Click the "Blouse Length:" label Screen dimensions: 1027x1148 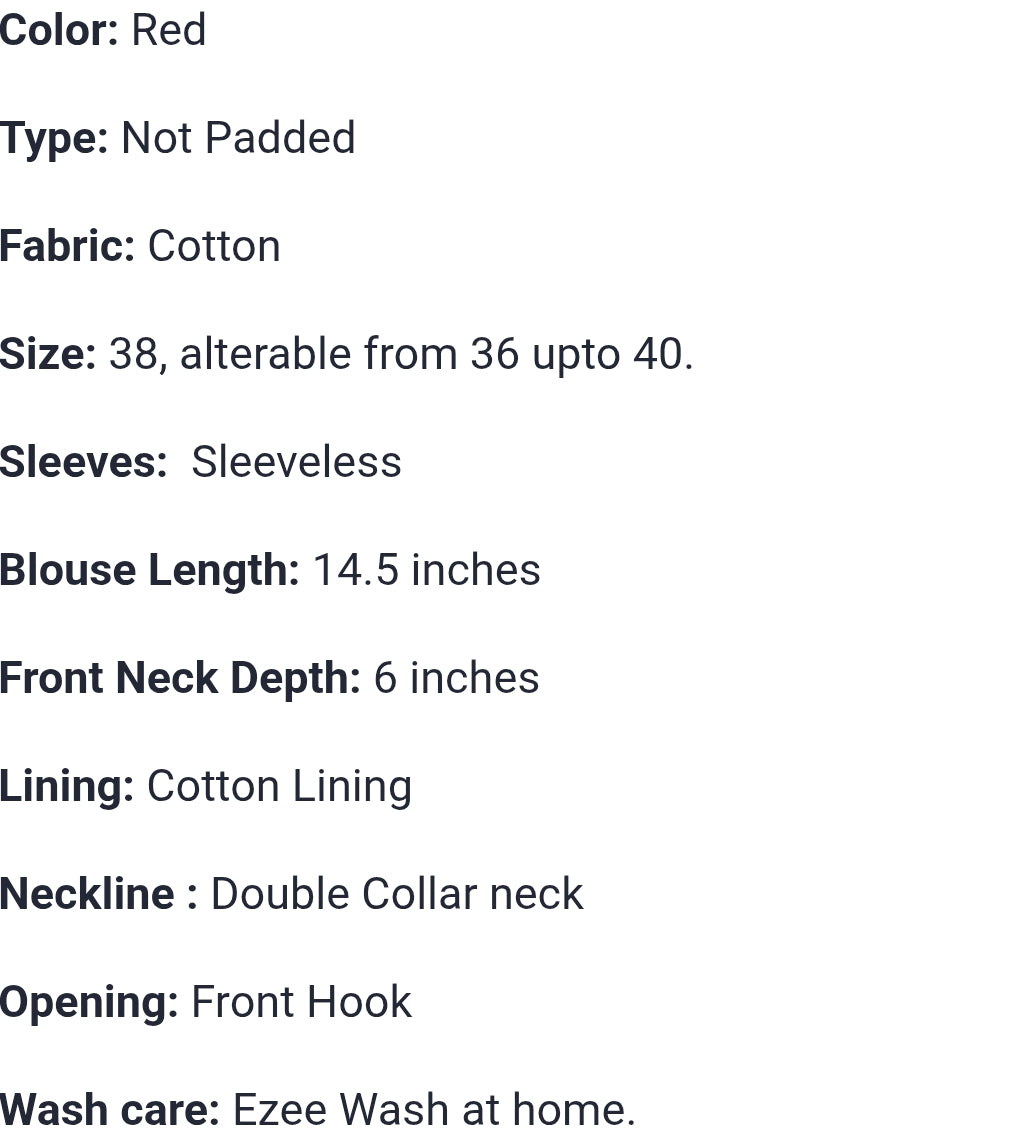(x=149, y=570)
